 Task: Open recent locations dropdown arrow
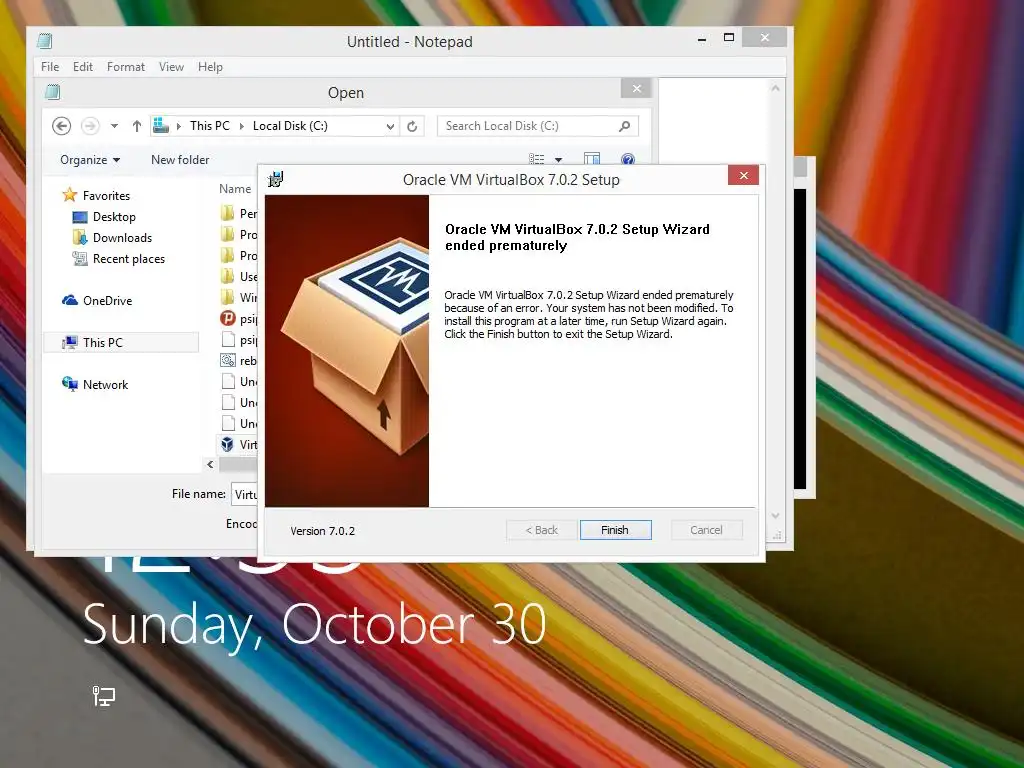pos(114,126)
